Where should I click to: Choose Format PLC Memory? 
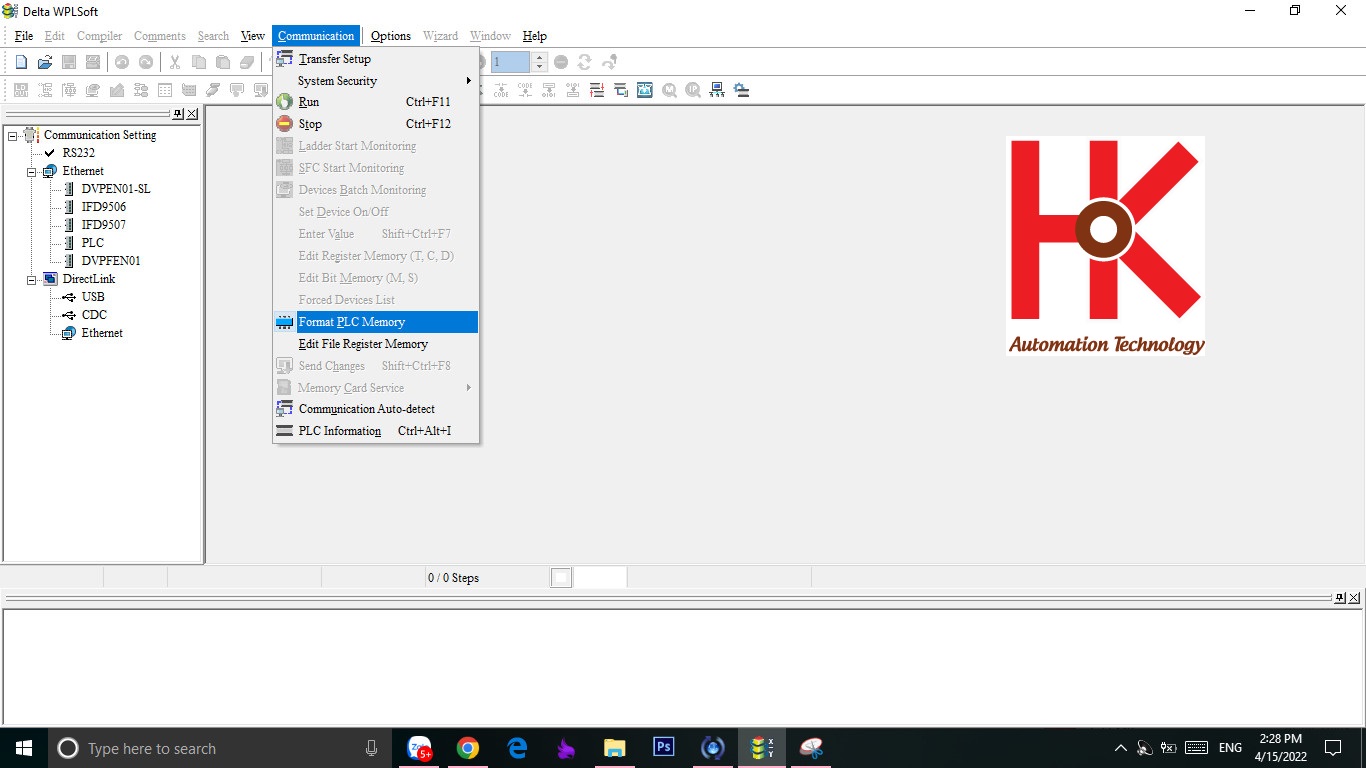tap(375, 322)
